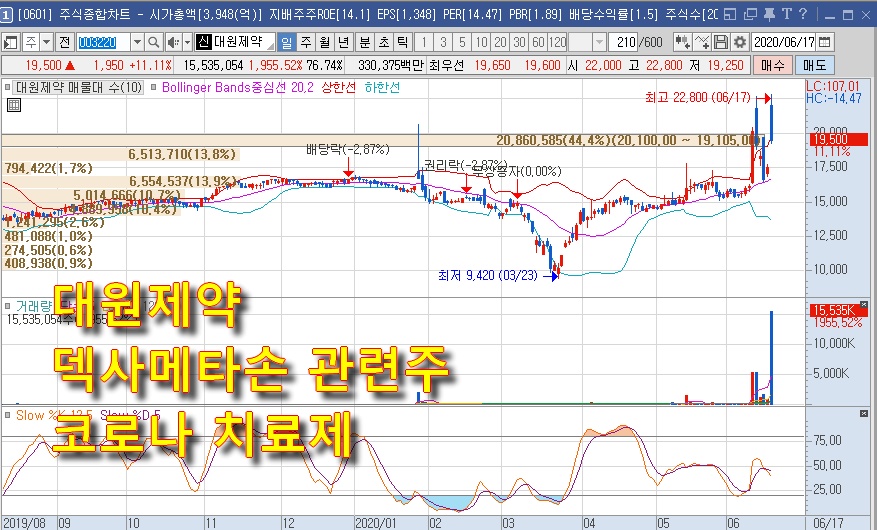The width and height of the screenshot is (877, 530).
Task: Click the duplicate window icon in title bar
Action: [x=751, y=15]
